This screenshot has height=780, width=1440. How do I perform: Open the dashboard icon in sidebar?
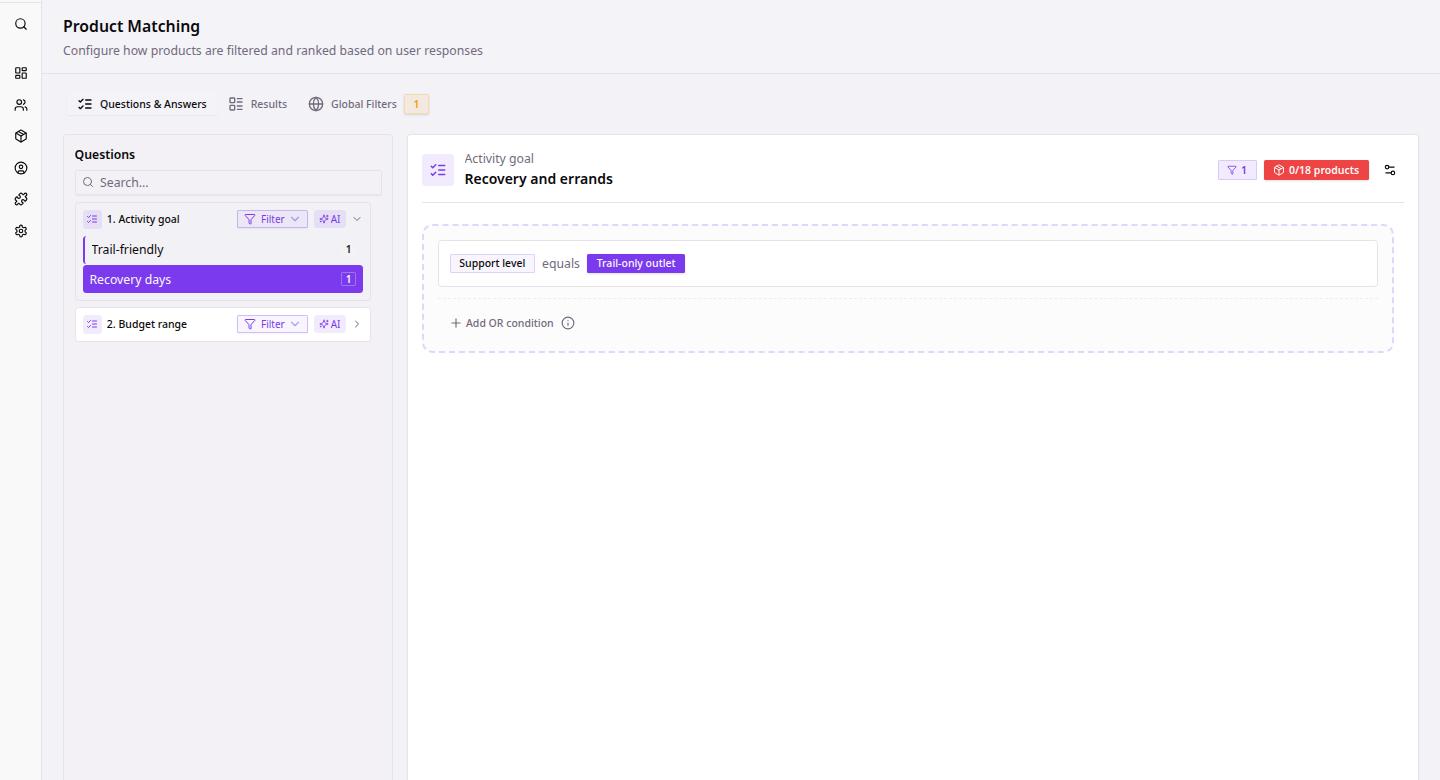(x=21, y=73)
